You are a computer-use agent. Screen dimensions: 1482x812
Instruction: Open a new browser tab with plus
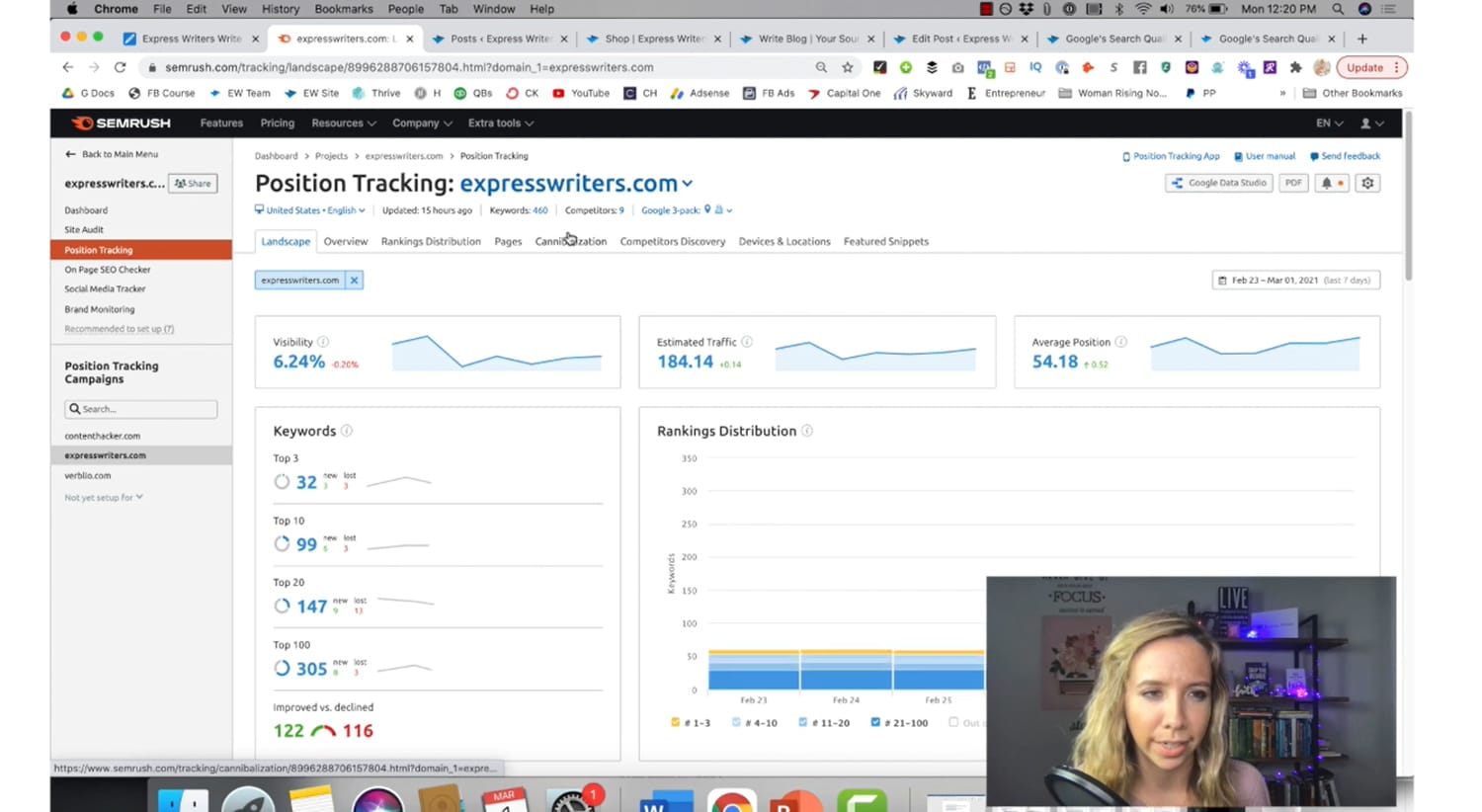[1362, 39]
